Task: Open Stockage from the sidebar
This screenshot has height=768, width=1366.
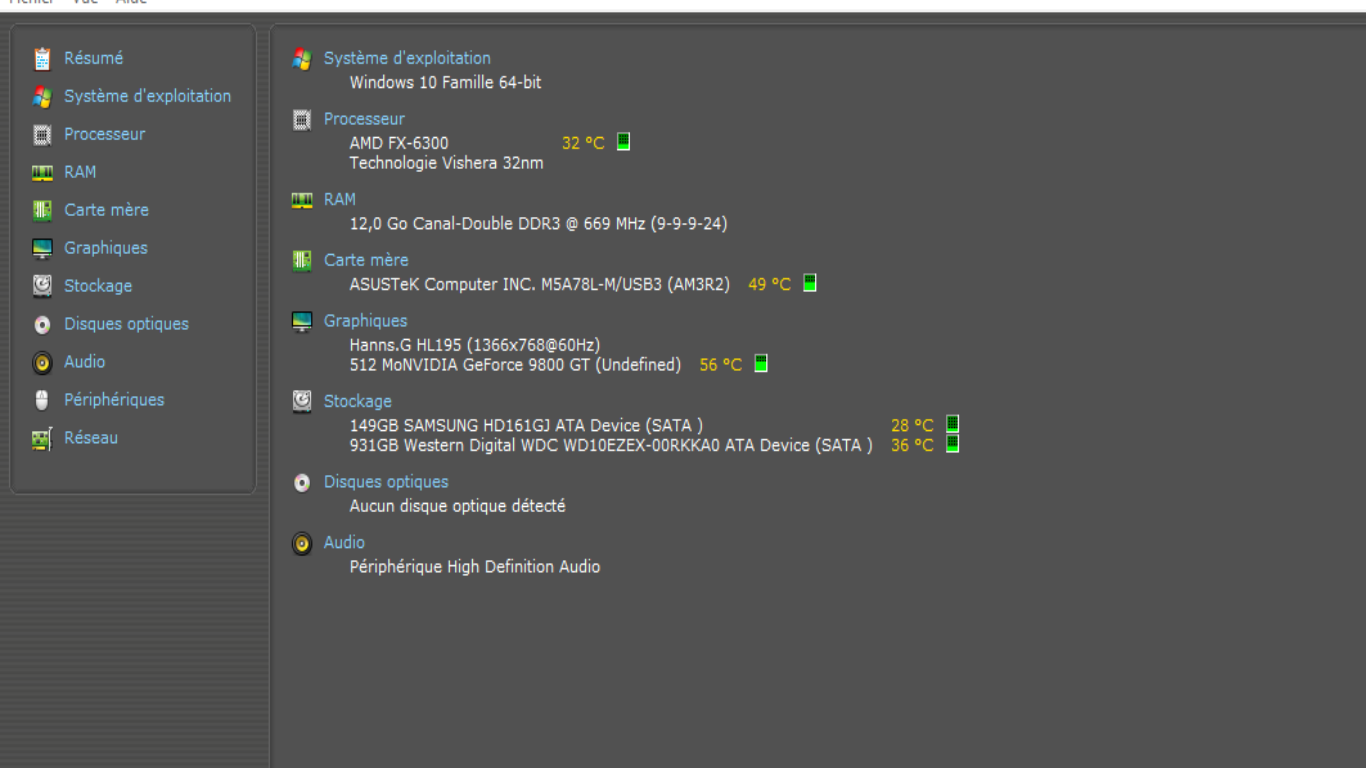Action: 97,286
